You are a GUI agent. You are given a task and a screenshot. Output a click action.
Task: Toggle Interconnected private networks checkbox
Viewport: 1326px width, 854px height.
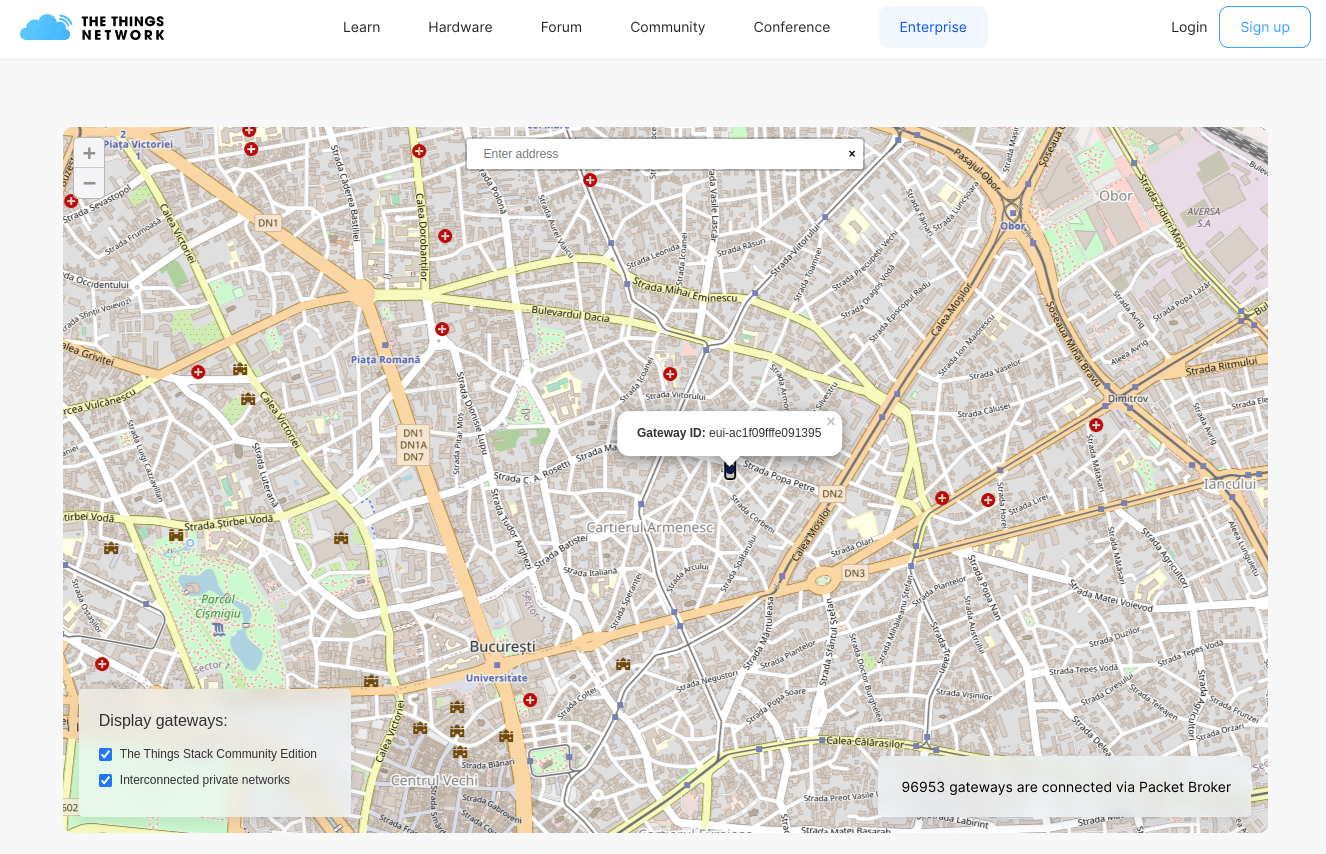point(105,780)
